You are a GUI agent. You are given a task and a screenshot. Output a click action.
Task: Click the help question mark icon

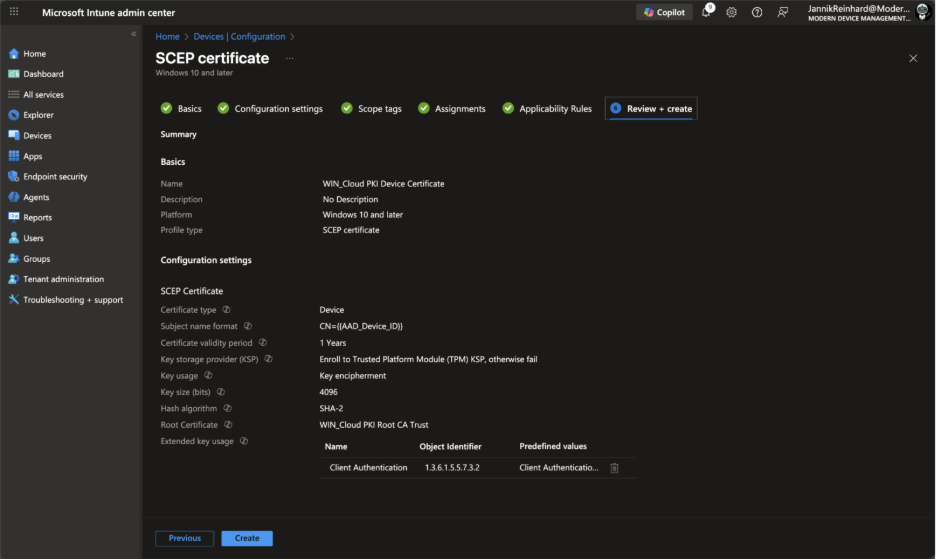point(757,12)
